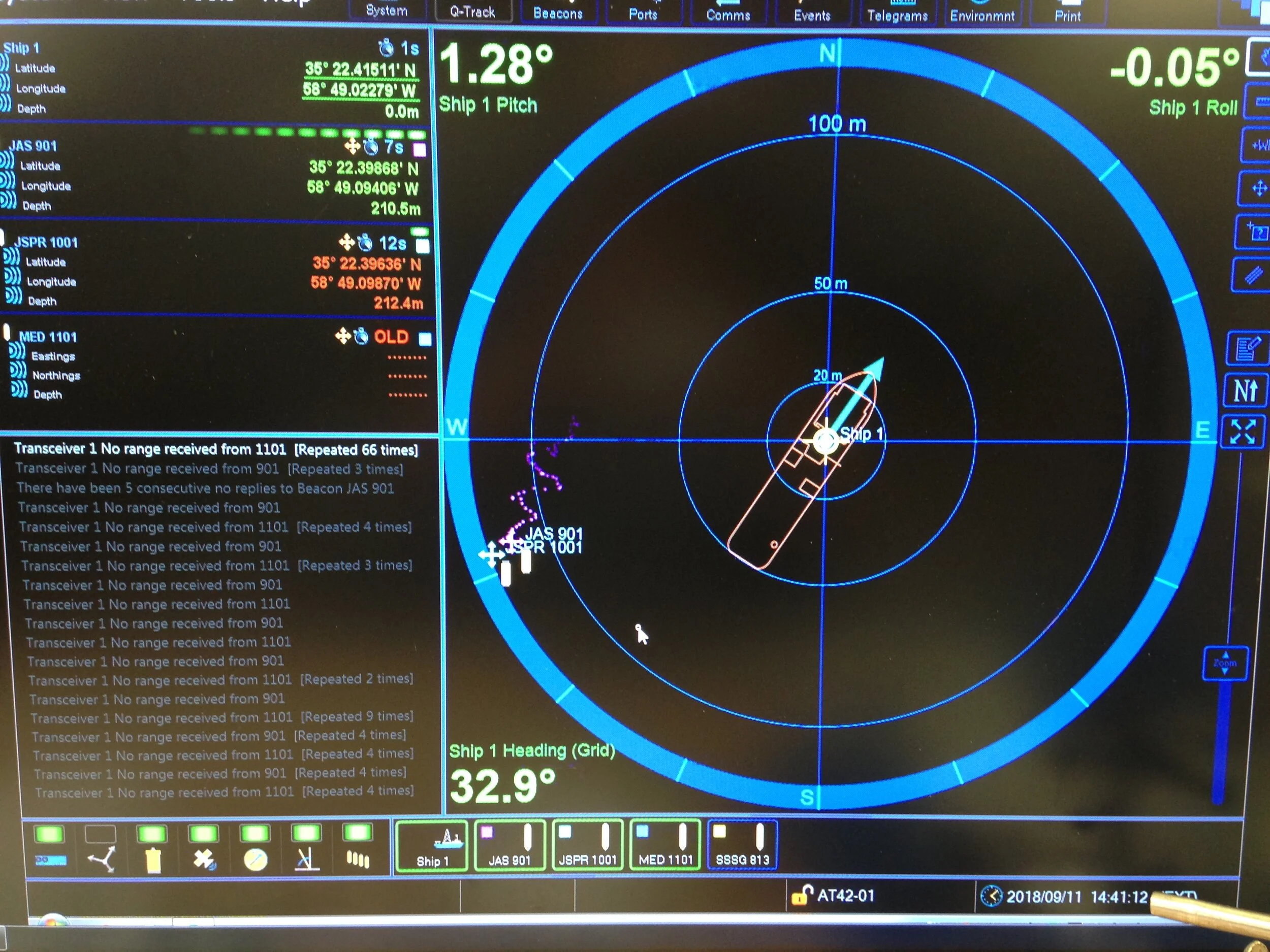
Task: Expand the Ship 1 position panel
Action: [x=21, y=48]
